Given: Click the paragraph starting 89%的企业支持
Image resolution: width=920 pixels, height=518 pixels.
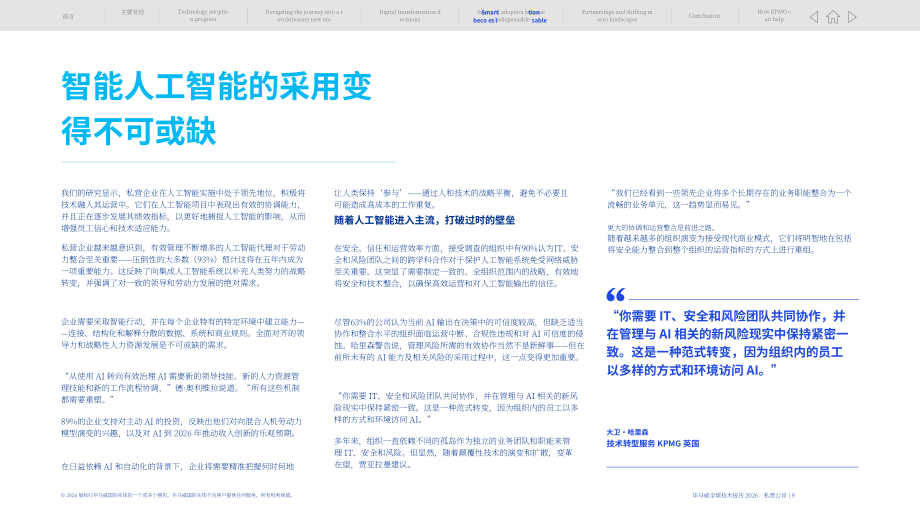Looking at the screenshot, I should click(181, 427).
